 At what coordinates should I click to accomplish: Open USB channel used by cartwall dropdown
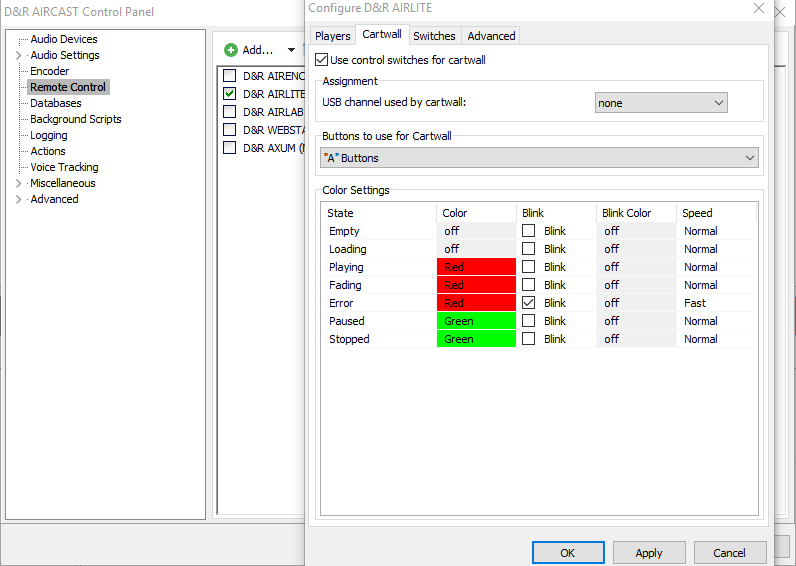click(661, 103)
